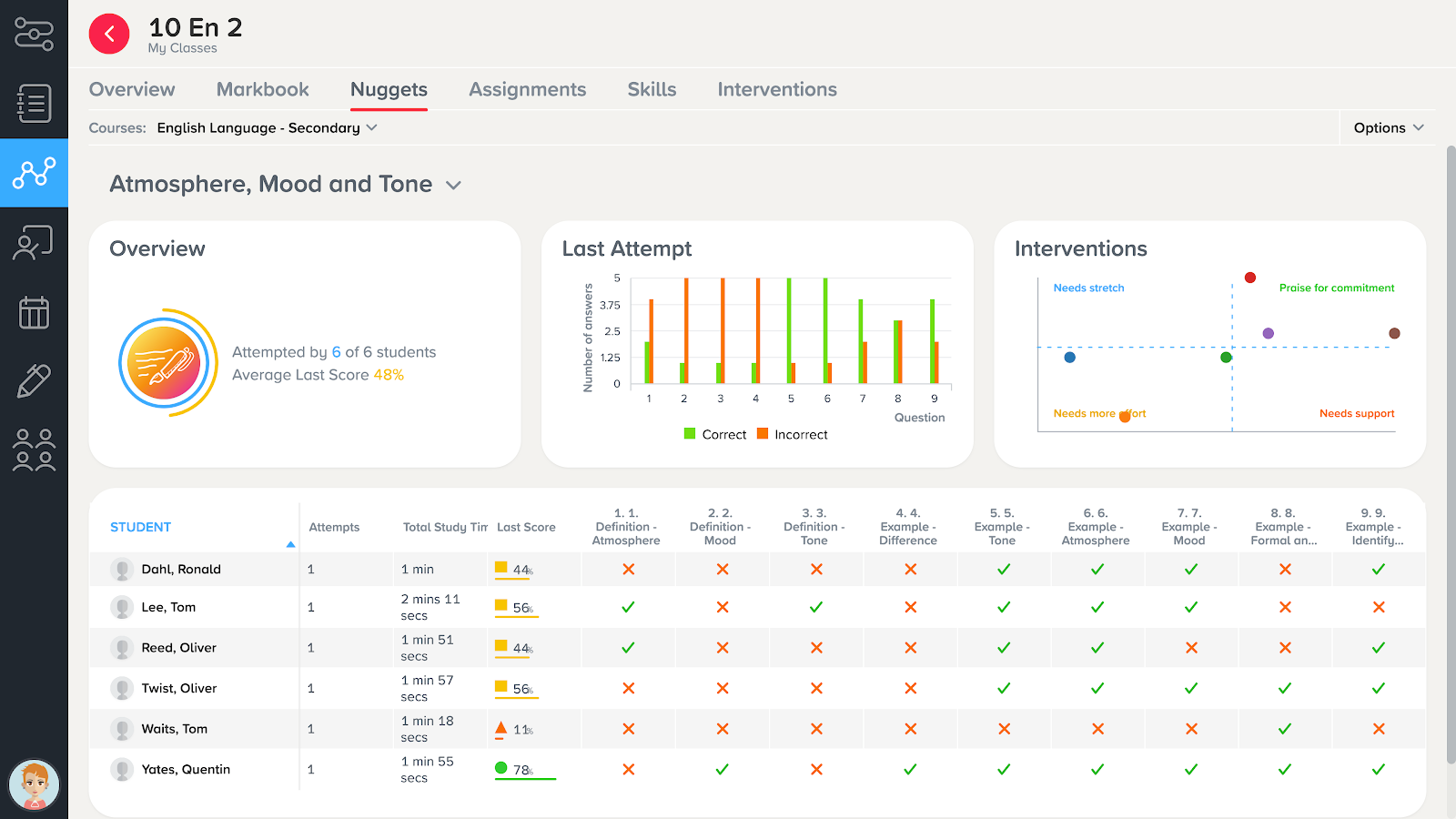Open the calendar sidebar icon

(x=34, y=312)
